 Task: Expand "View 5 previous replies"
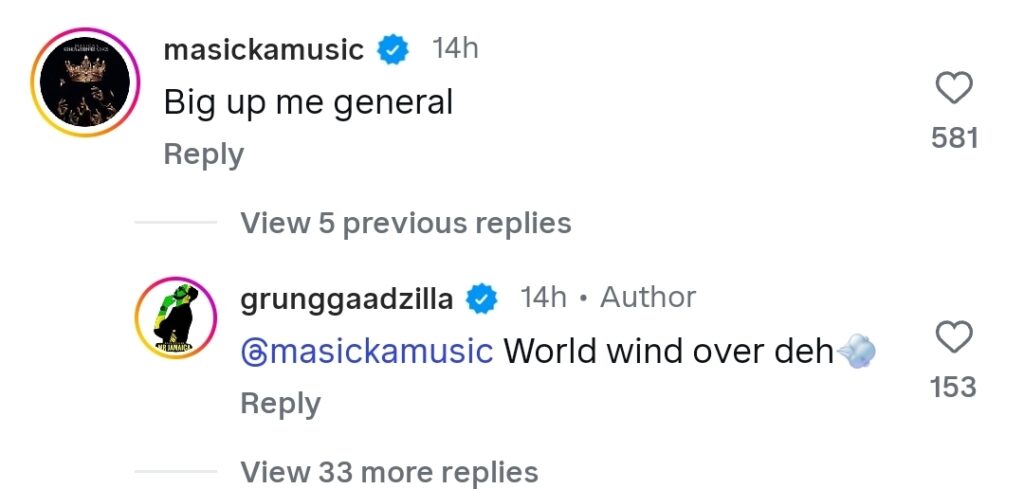tap(405, 223)
